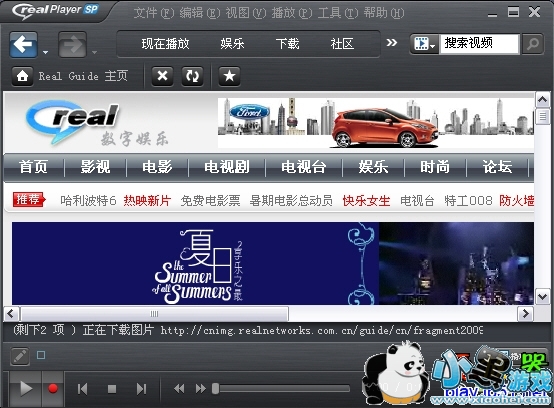The image size is (554, 408).
Task: Open the 特工008 link
Action: 468,201
